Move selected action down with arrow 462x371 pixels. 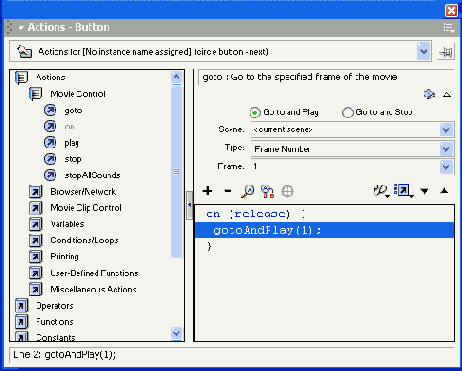(x=424, y=191)
